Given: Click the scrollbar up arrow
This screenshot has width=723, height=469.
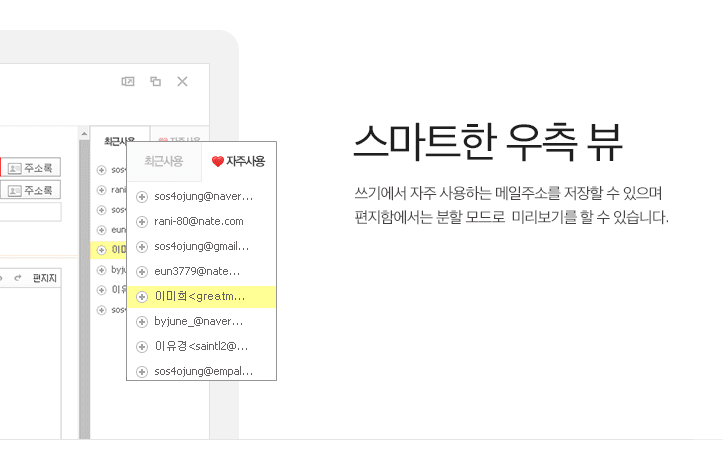Looking at the screenshot, I should pos(84,134).
